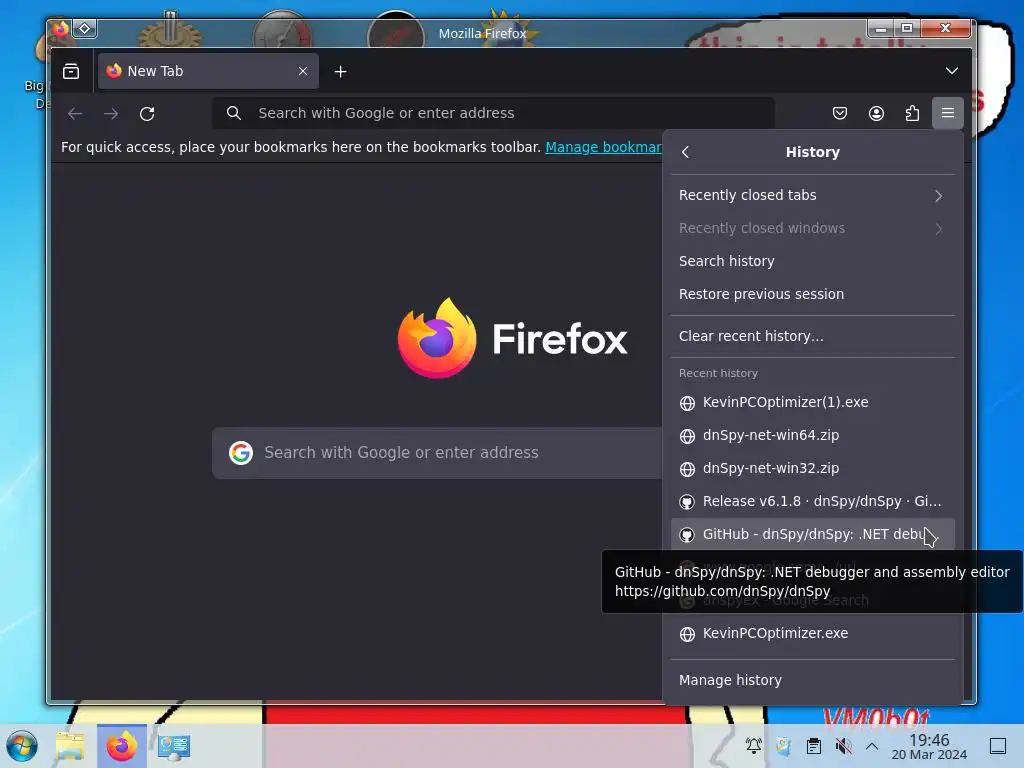Expand hidden system tray icons arrow
Screen dimensions: 1024x768
872,745
